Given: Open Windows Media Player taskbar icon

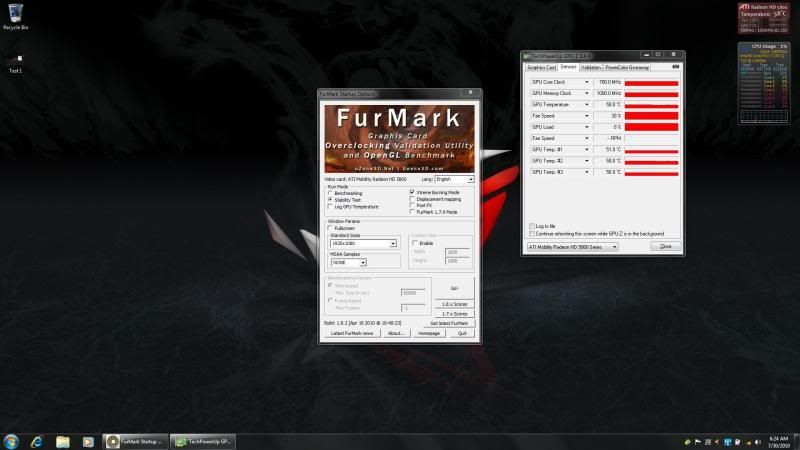Looking at the screenshot, I should 88,441.
